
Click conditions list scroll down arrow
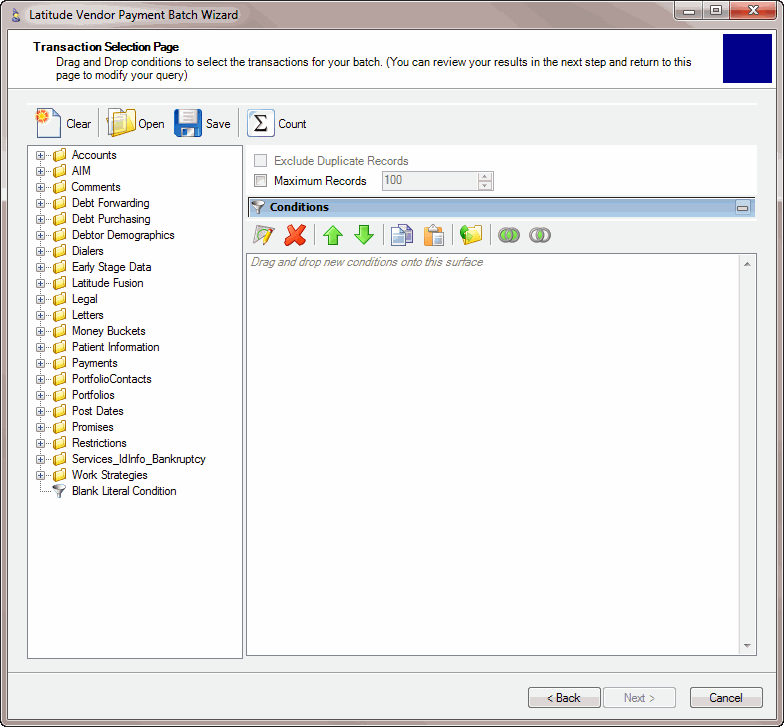(x=747, y=646)
